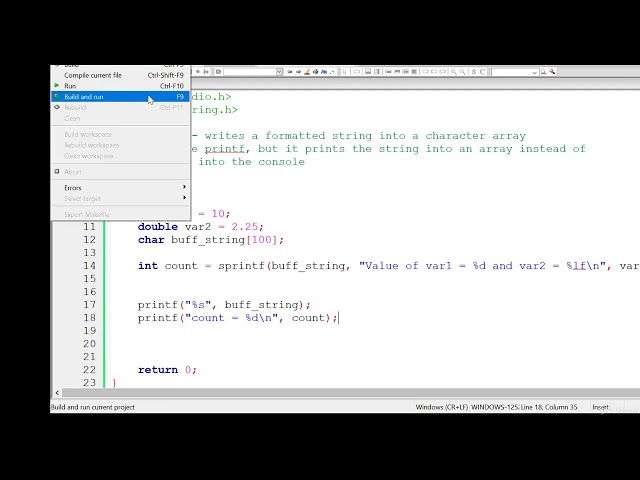640x480 pixels.
Task: Click the zoom out magnifier icon
Action: tap(462, 72)
